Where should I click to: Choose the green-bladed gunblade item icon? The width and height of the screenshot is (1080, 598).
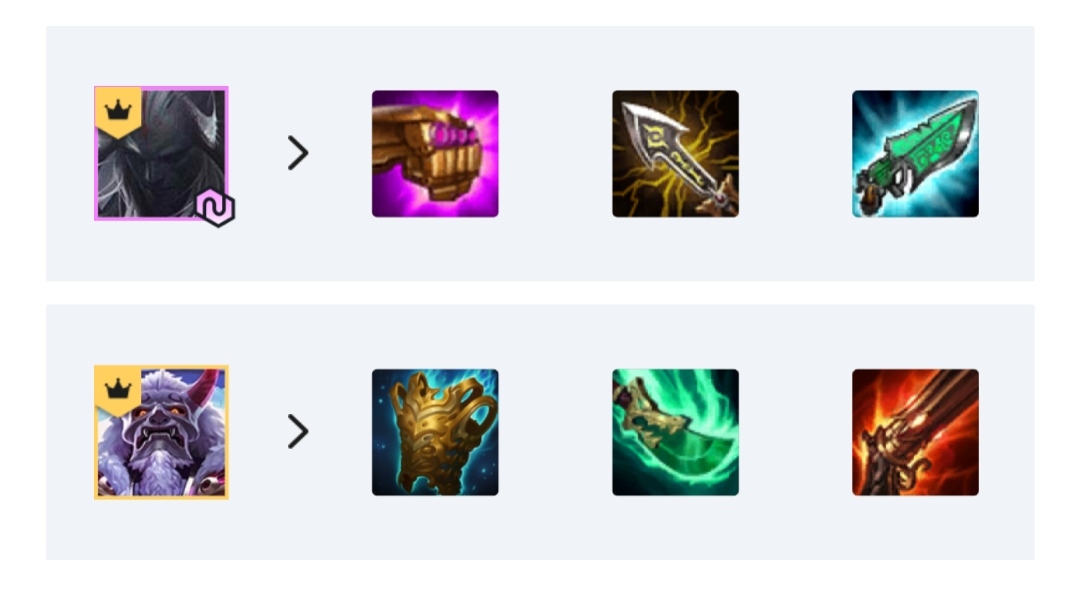click(x=915, y=154)
